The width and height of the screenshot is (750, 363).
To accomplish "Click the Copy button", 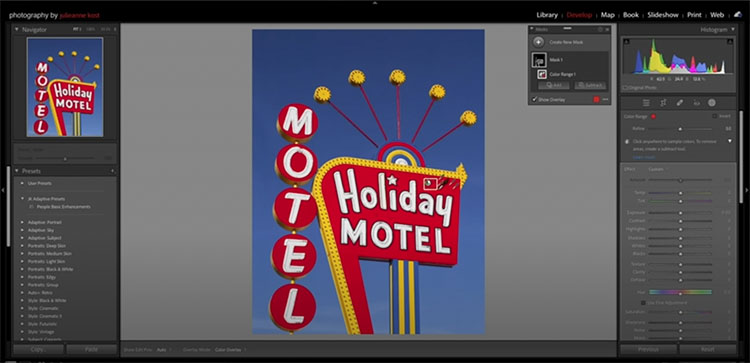I will pos(37,350).
